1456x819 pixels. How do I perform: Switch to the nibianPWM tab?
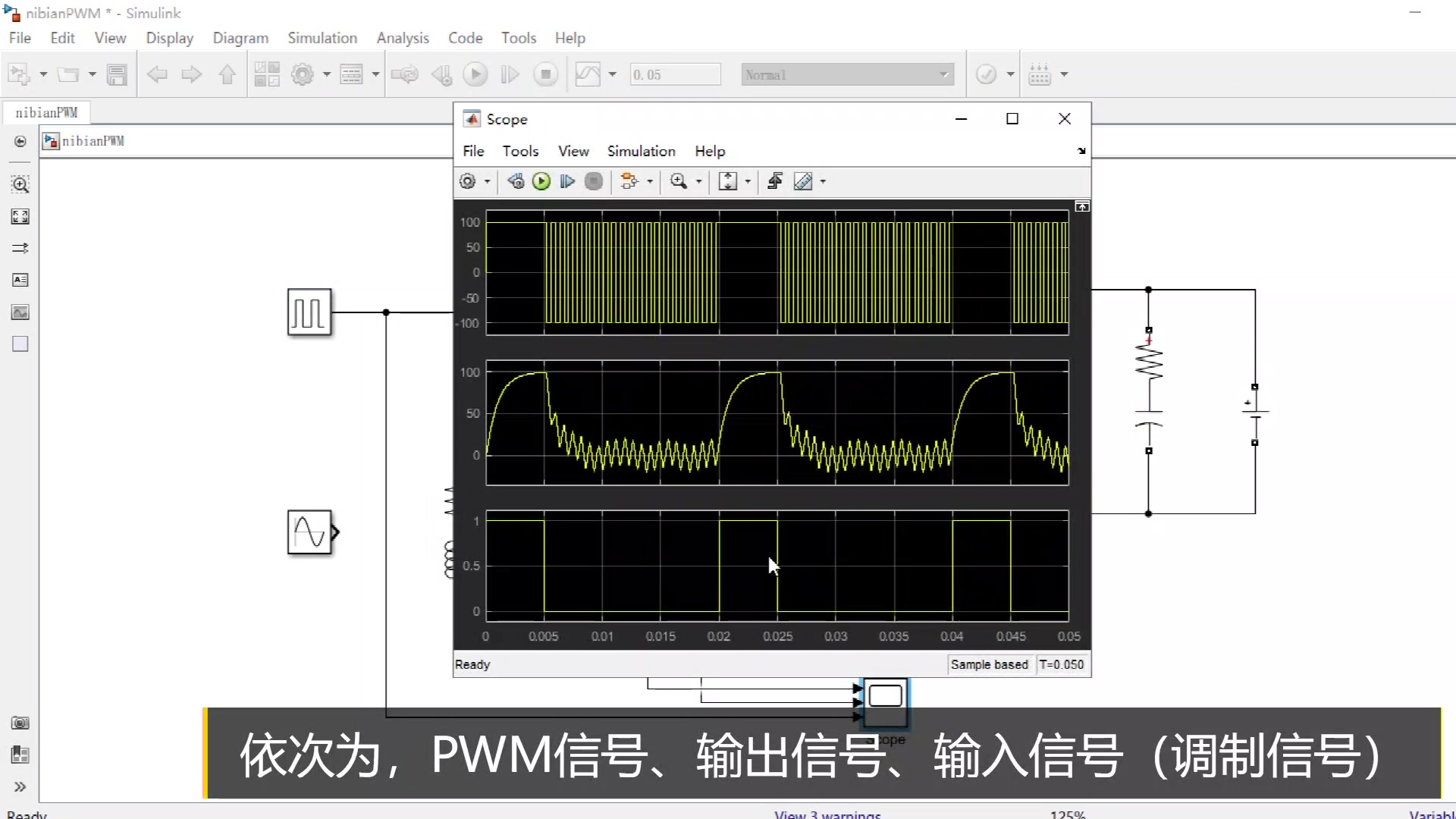(46, 112)
